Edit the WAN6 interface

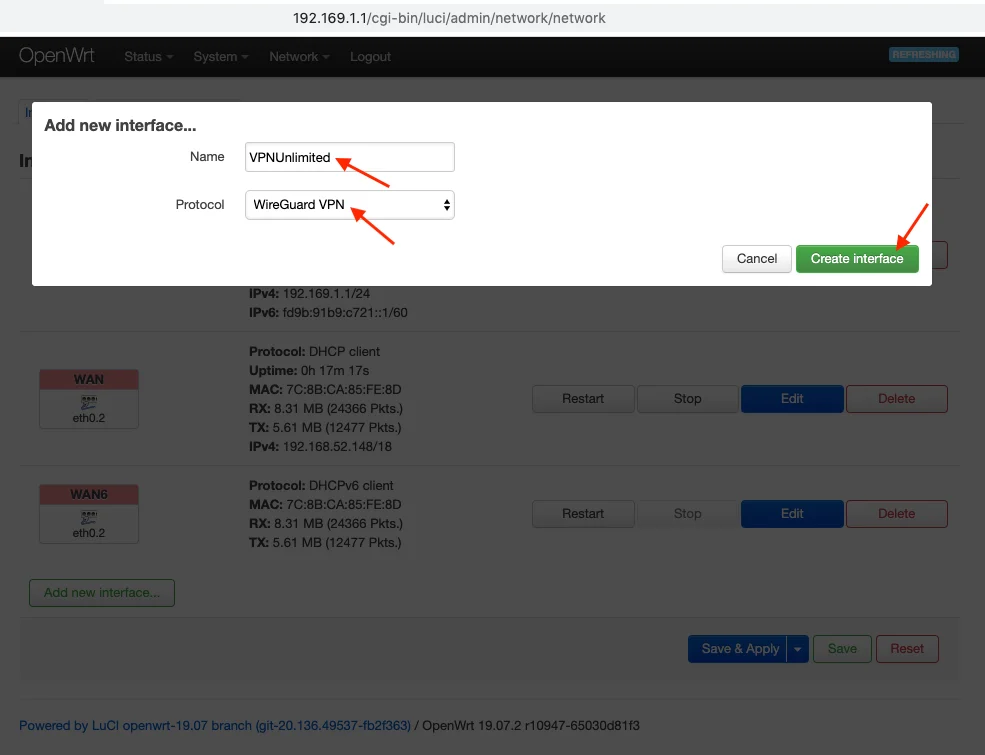tap(792, 514)
